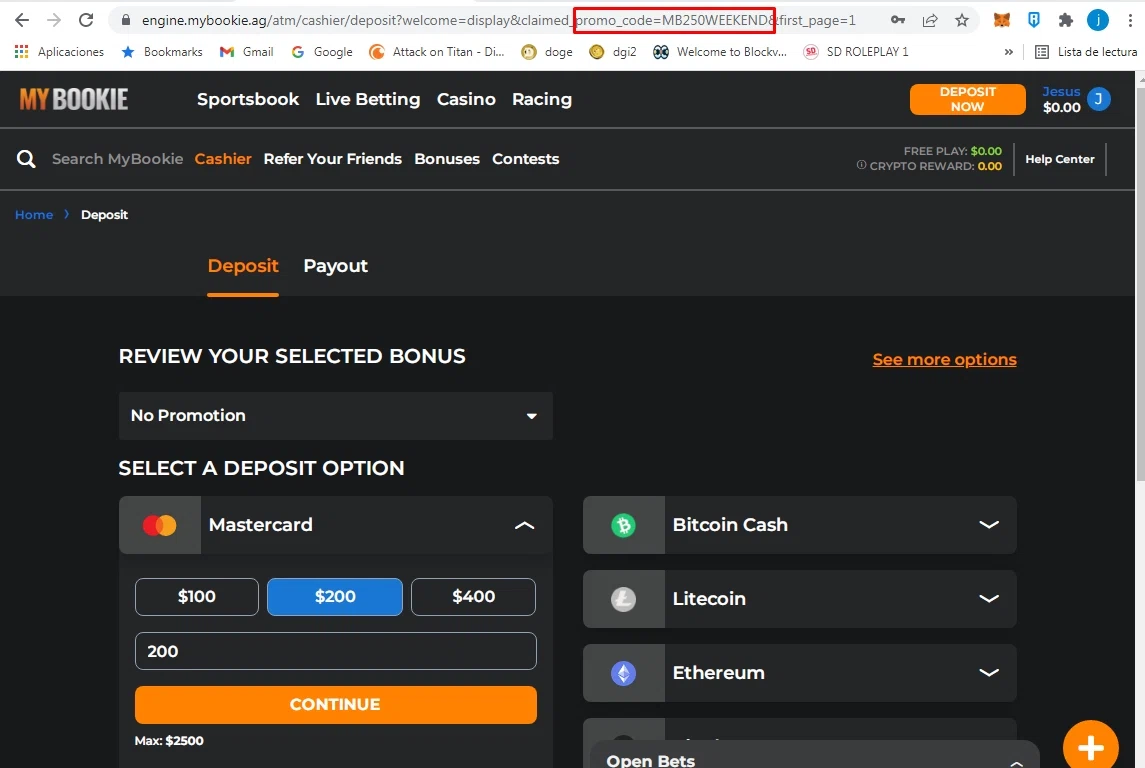Switch to the Payout tab
1145x768 pixels.
click(x=336, y=266)
